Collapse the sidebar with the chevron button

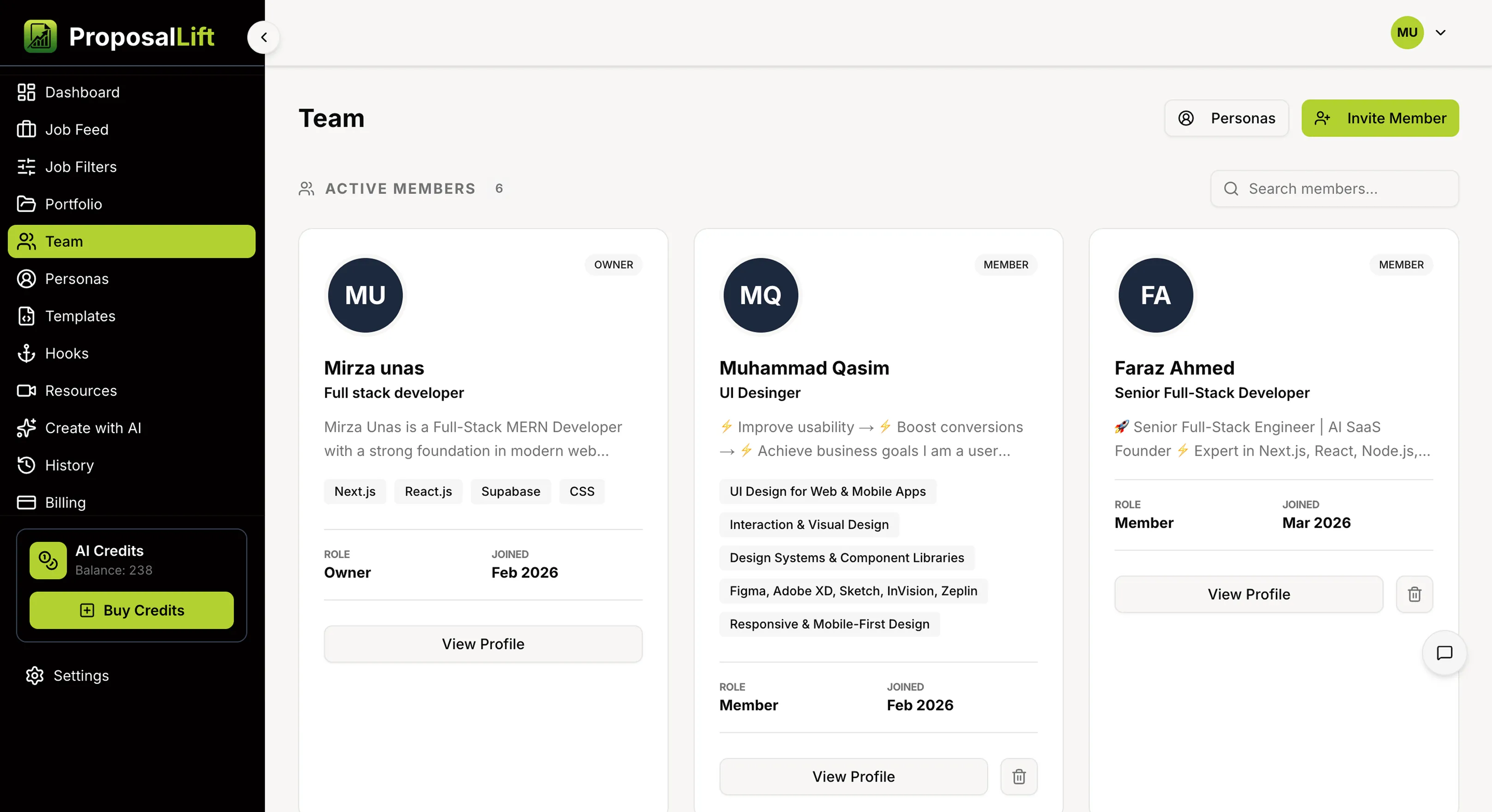point(264,37)
